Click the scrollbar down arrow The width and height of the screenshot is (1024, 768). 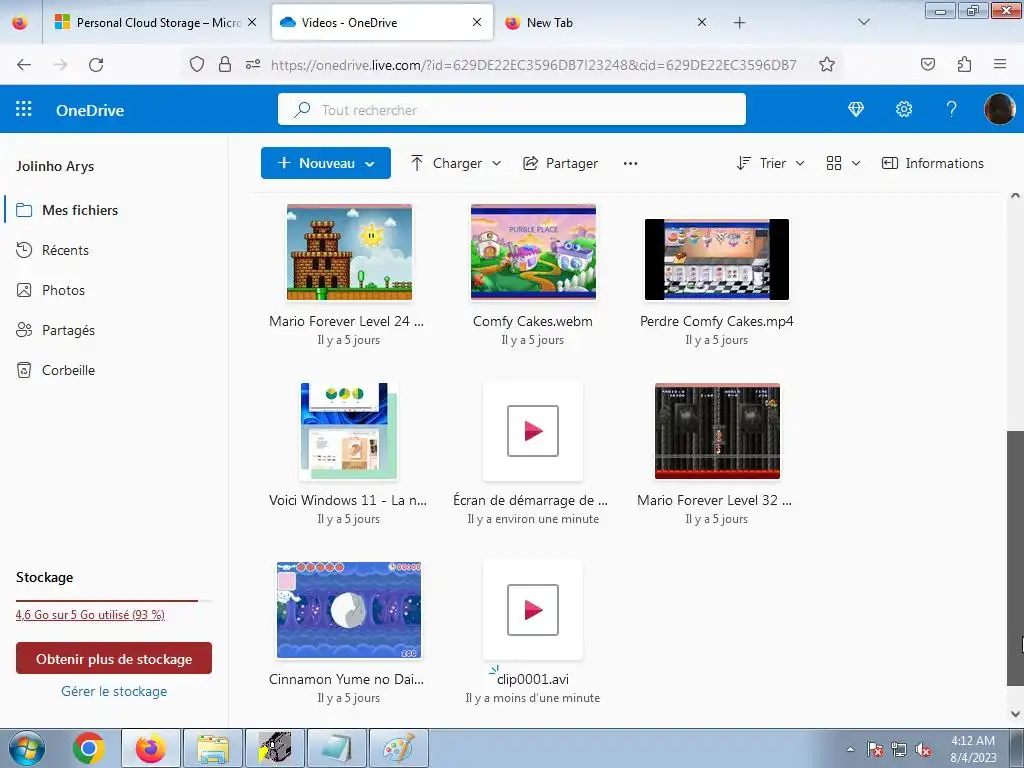(1015, 713)
